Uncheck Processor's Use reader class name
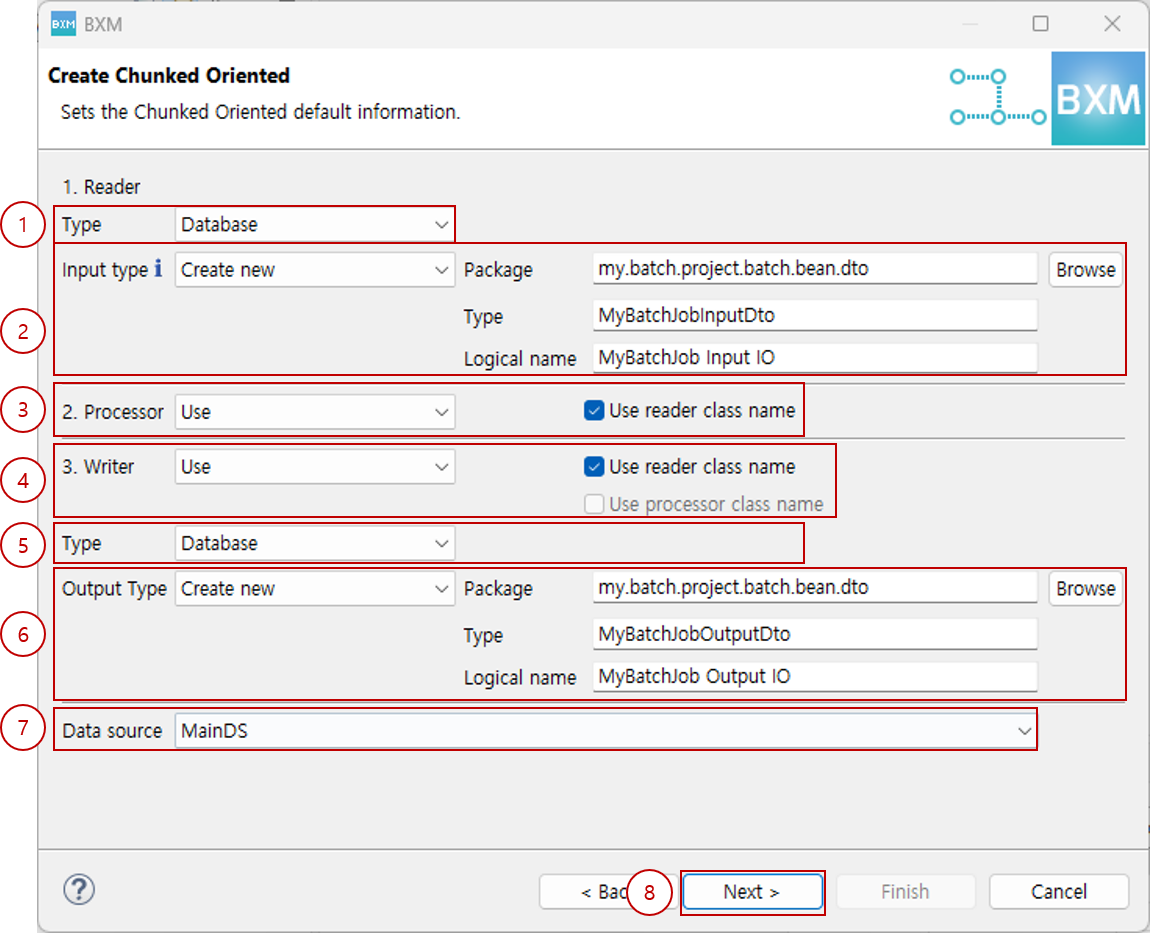 [594, 410]
